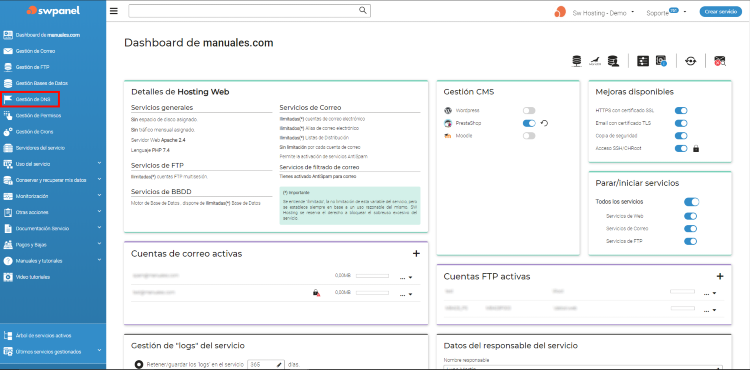Click the search magnifier icon
The height and width of the screenshot is (370, 750).
(363, 10)
